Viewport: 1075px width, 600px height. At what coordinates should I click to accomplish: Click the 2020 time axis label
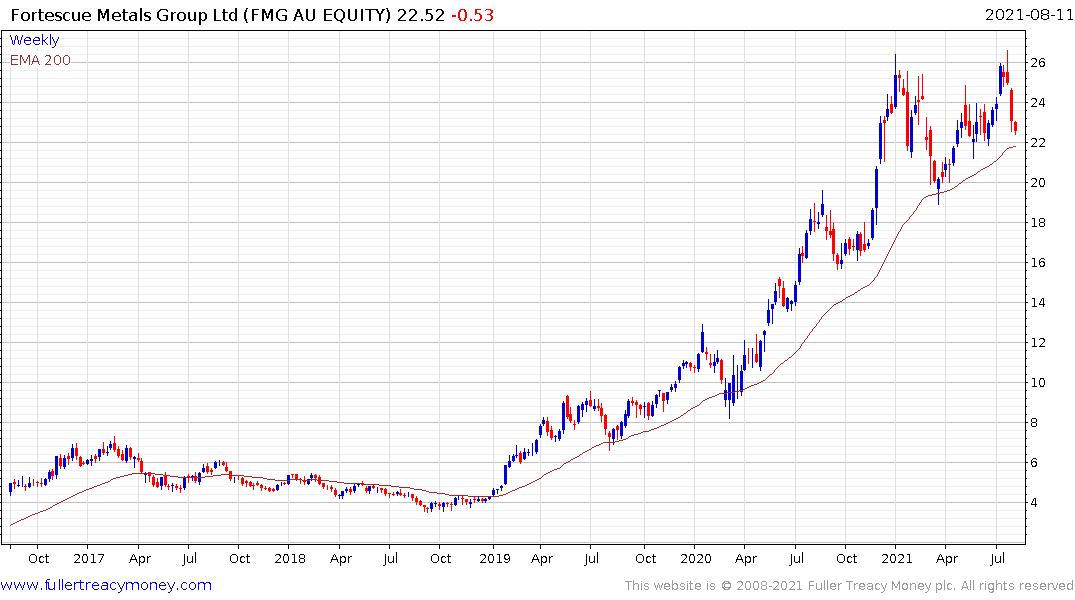click(x=696, y=558)
